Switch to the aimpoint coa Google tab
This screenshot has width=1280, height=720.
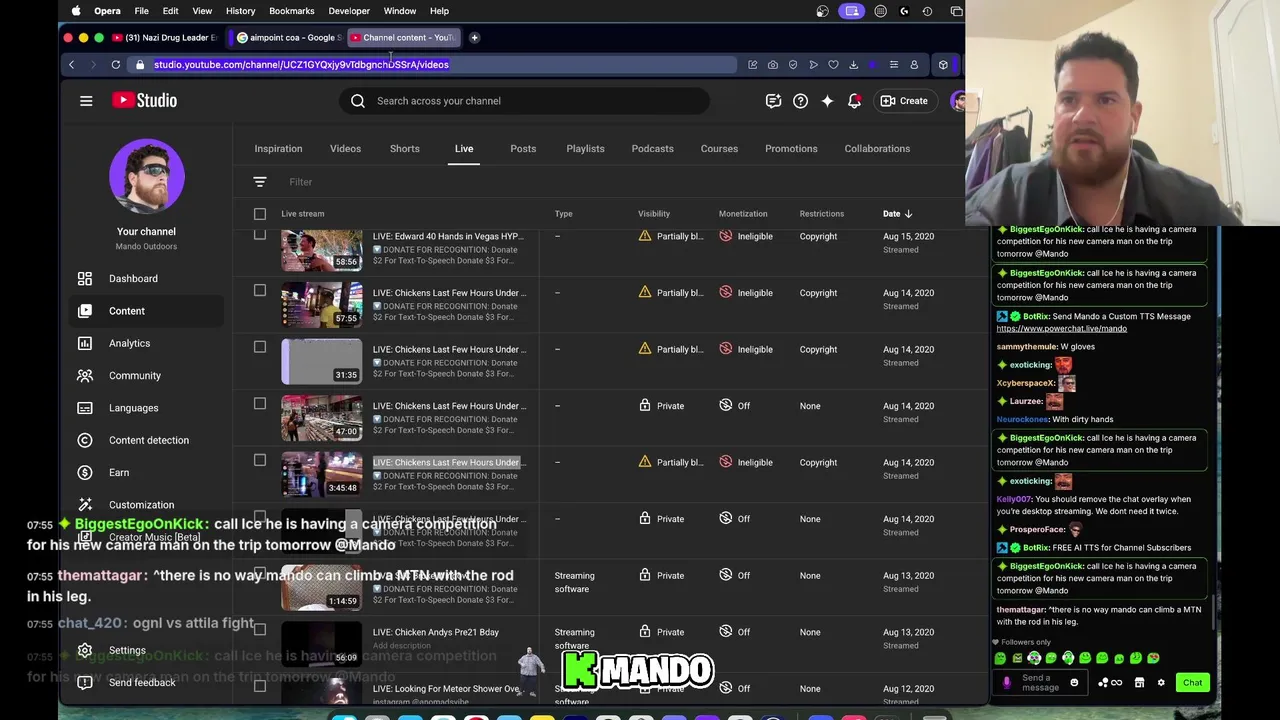[x=291, y=38]
